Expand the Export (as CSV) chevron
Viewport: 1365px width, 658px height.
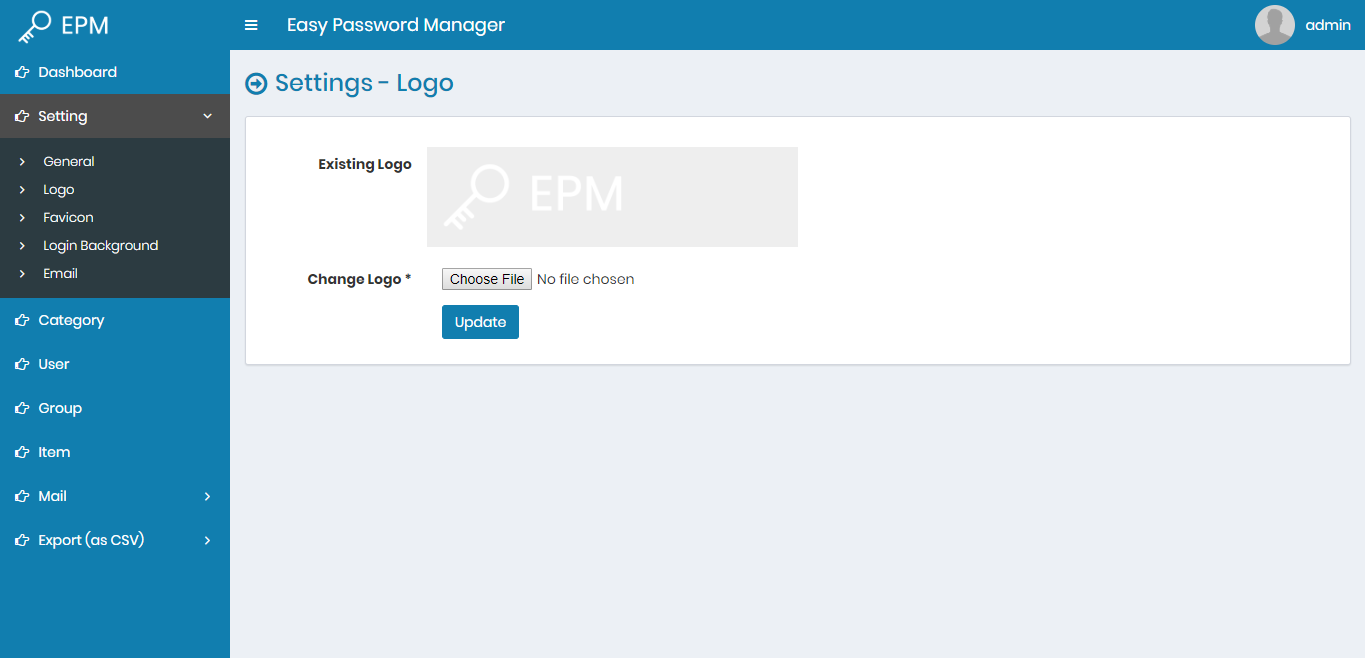coord(208,540)
